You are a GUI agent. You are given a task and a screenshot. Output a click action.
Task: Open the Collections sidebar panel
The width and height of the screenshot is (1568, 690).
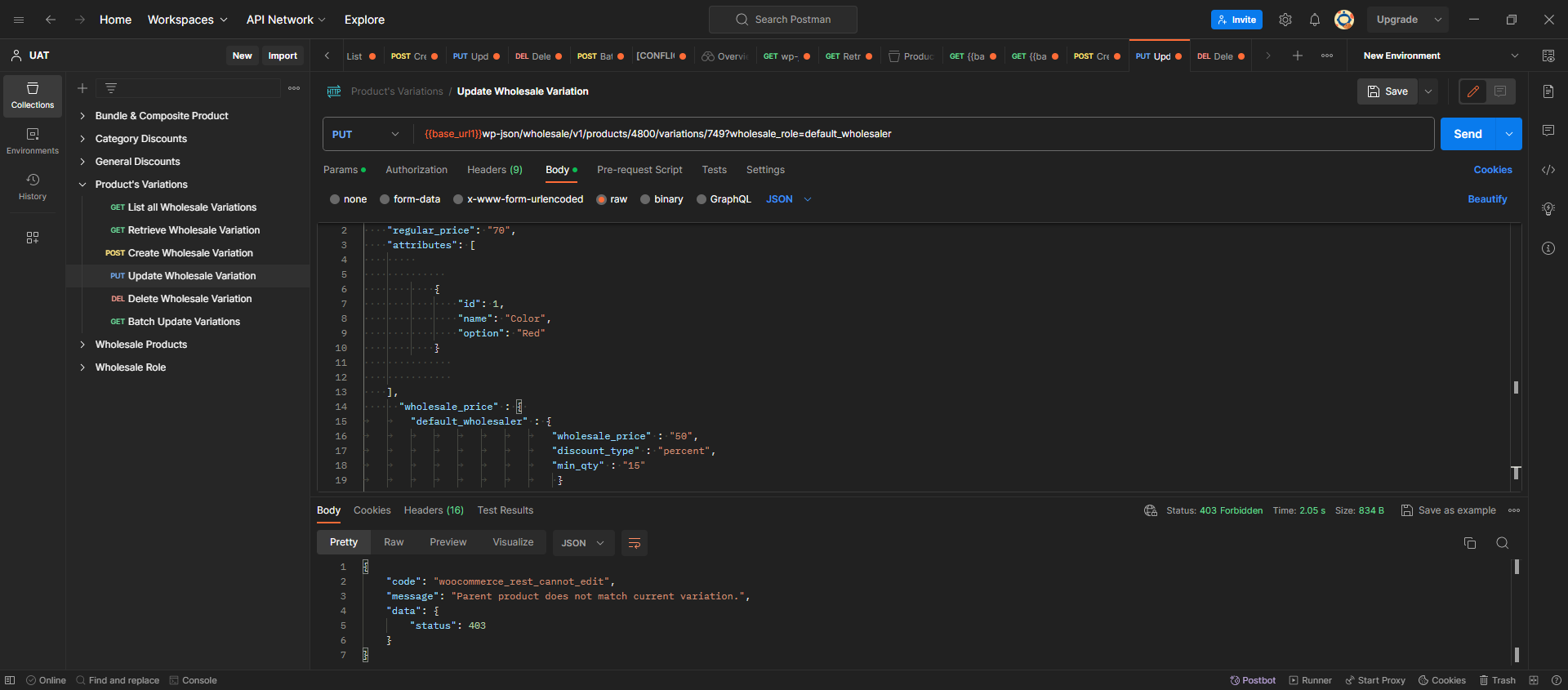[x=33, y=96]
